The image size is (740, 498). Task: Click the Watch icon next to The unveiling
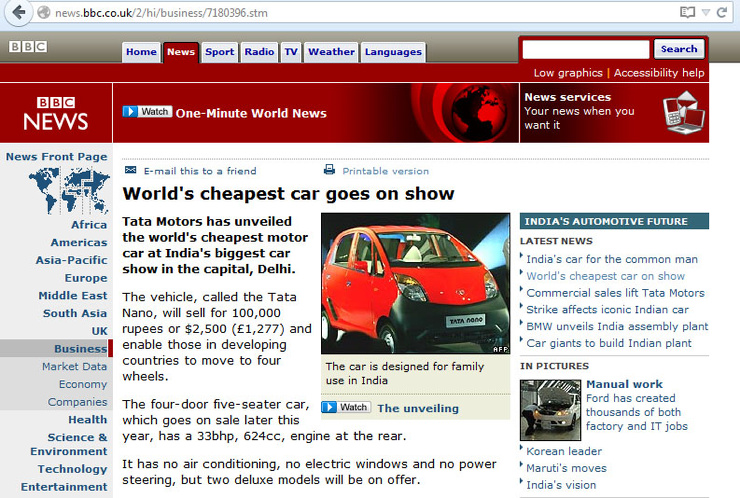[x=345, y=407]
